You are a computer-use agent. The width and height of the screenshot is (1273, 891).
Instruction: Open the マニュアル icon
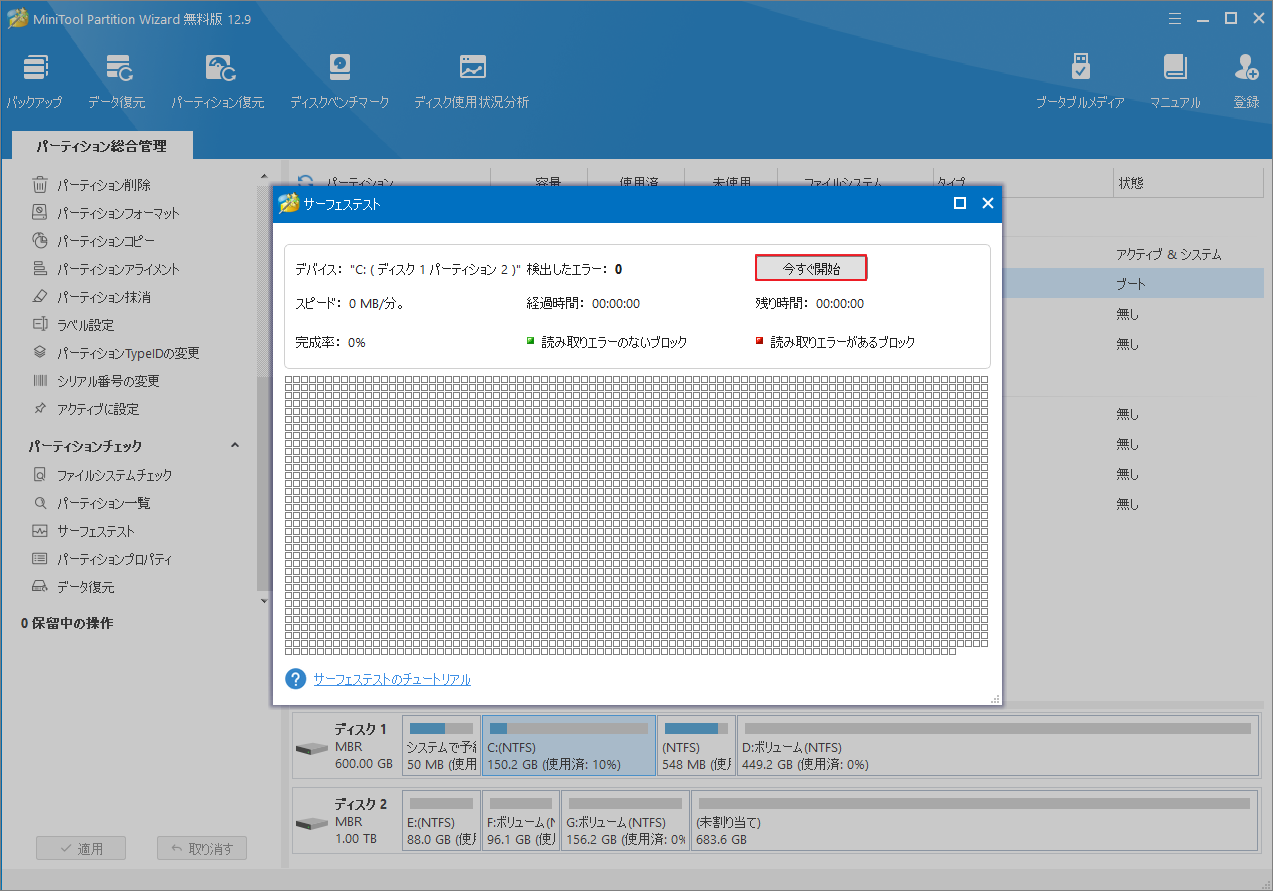pyautogui.click(x=1175, y=81)
